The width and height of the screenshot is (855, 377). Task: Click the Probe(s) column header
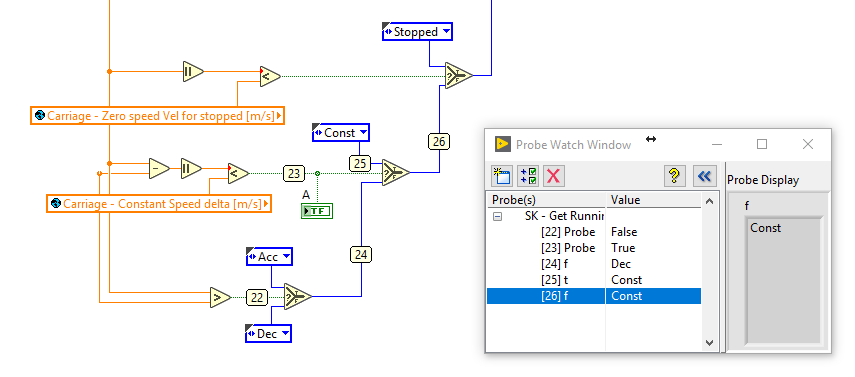click(546, 200)
